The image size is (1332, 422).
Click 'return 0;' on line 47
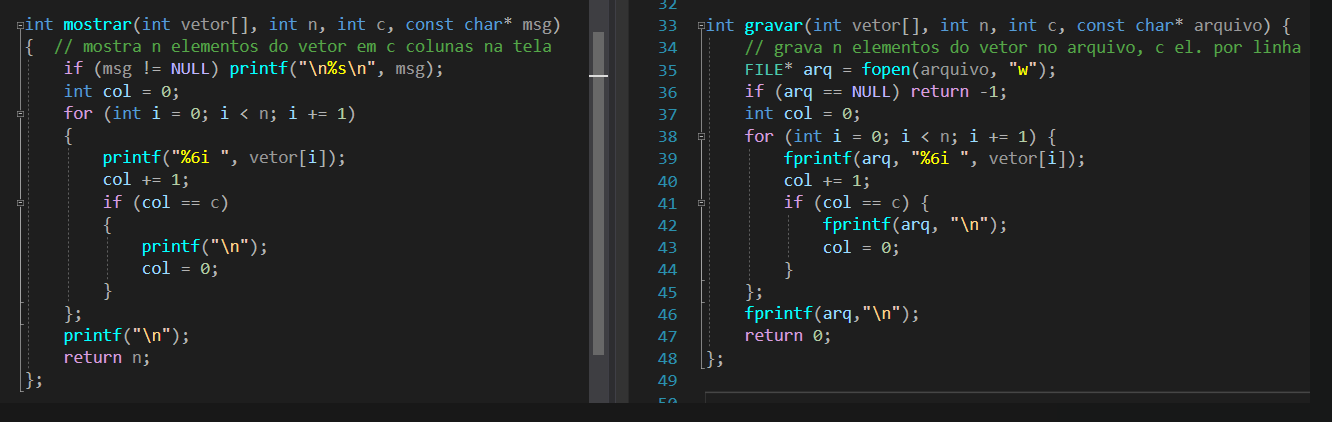point(788,336)
